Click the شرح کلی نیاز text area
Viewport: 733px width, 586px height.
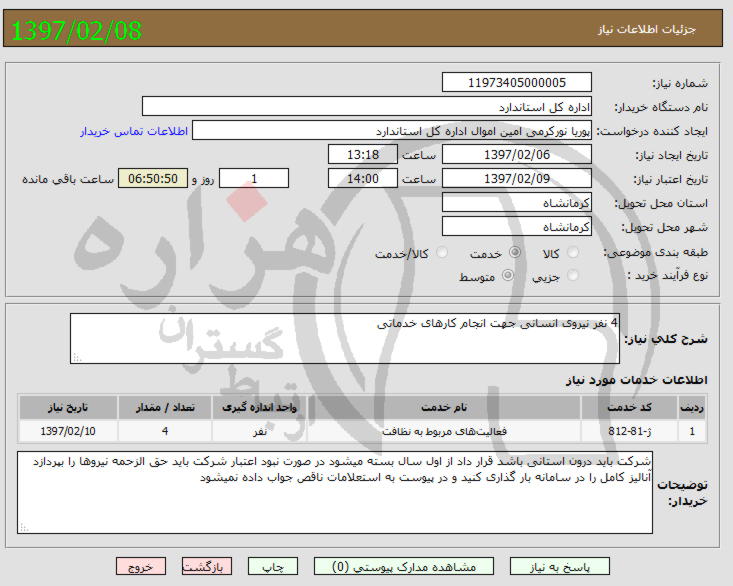[x=345, y=339]
